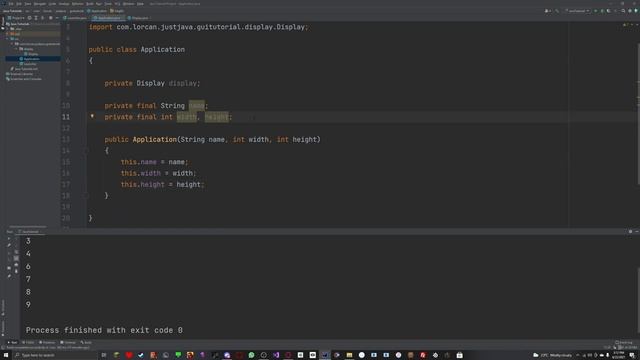Select Display class in project tree
Screen dimensions: 640x360
tap(31, 54)
